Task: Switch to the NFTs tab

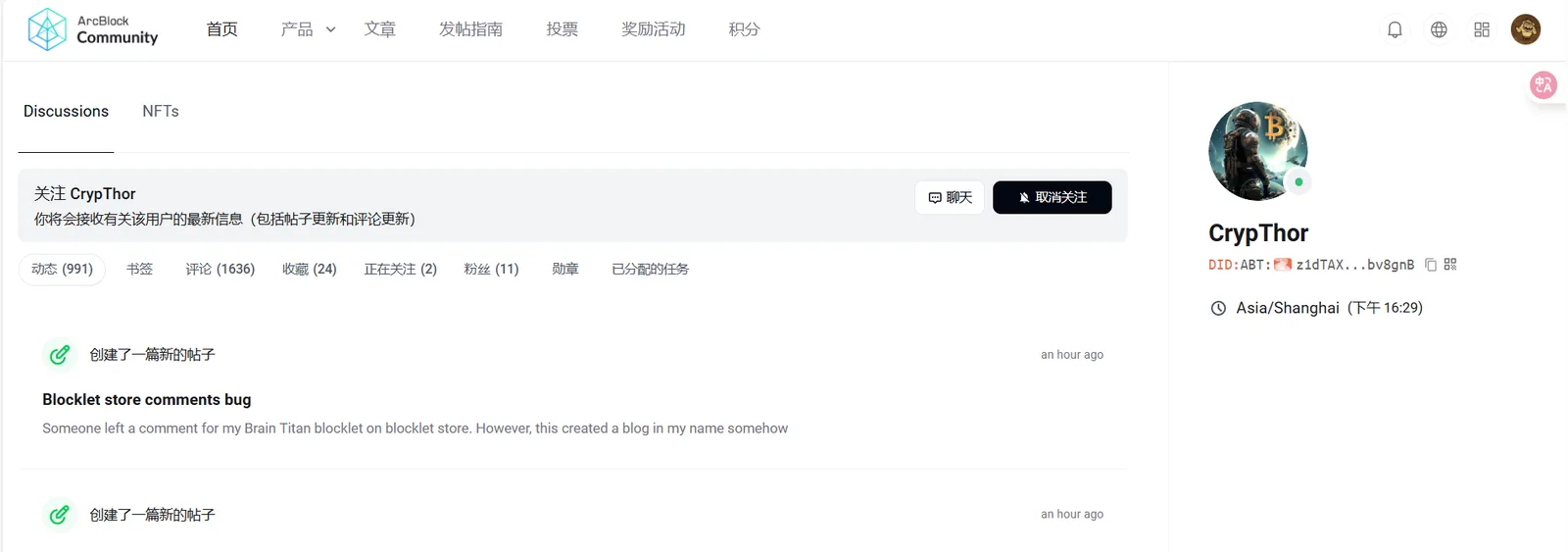Action: [161, 112]
